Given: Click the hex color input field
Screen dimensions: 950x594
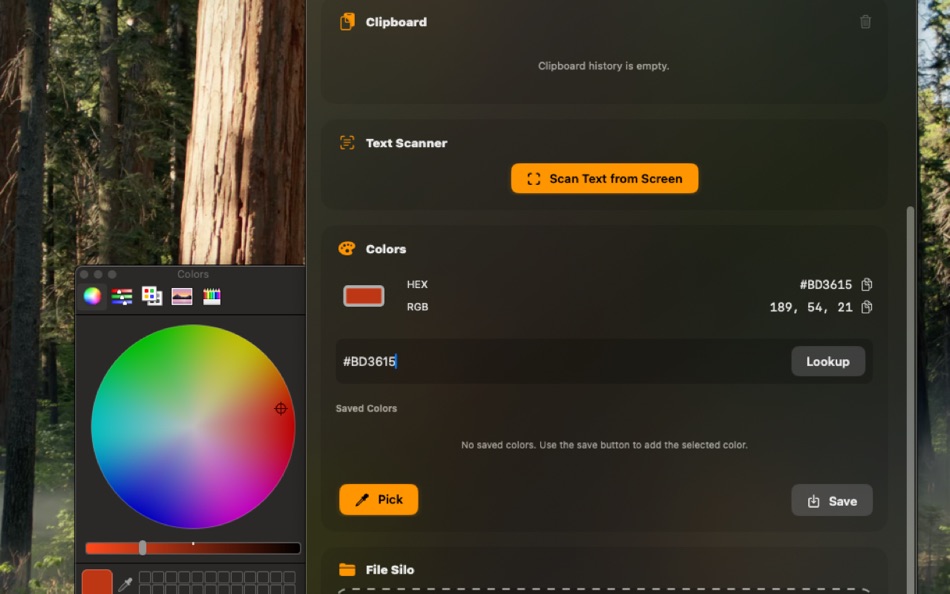Looking at the screenshot, I should (562, 361).
